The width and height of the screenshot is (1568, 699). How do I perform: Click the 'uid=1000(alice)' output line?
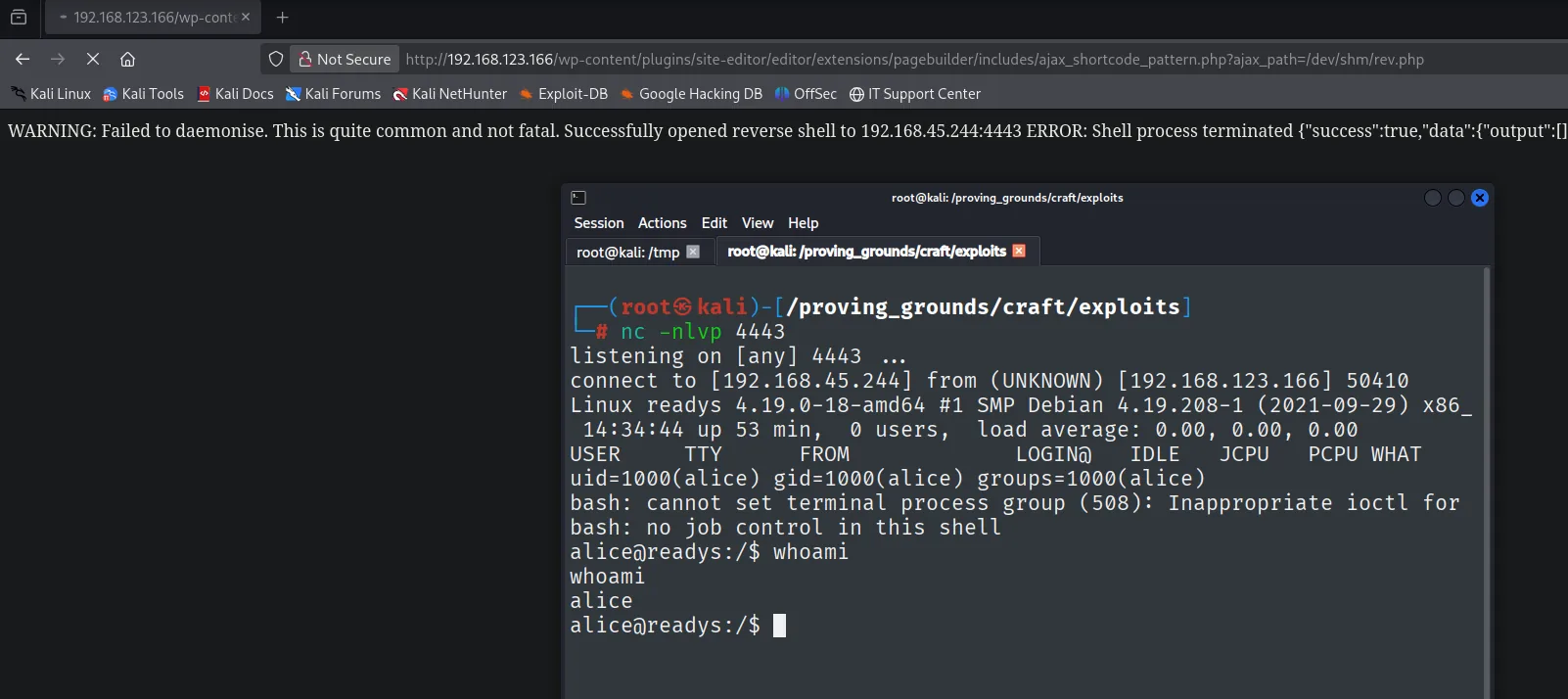888,479
